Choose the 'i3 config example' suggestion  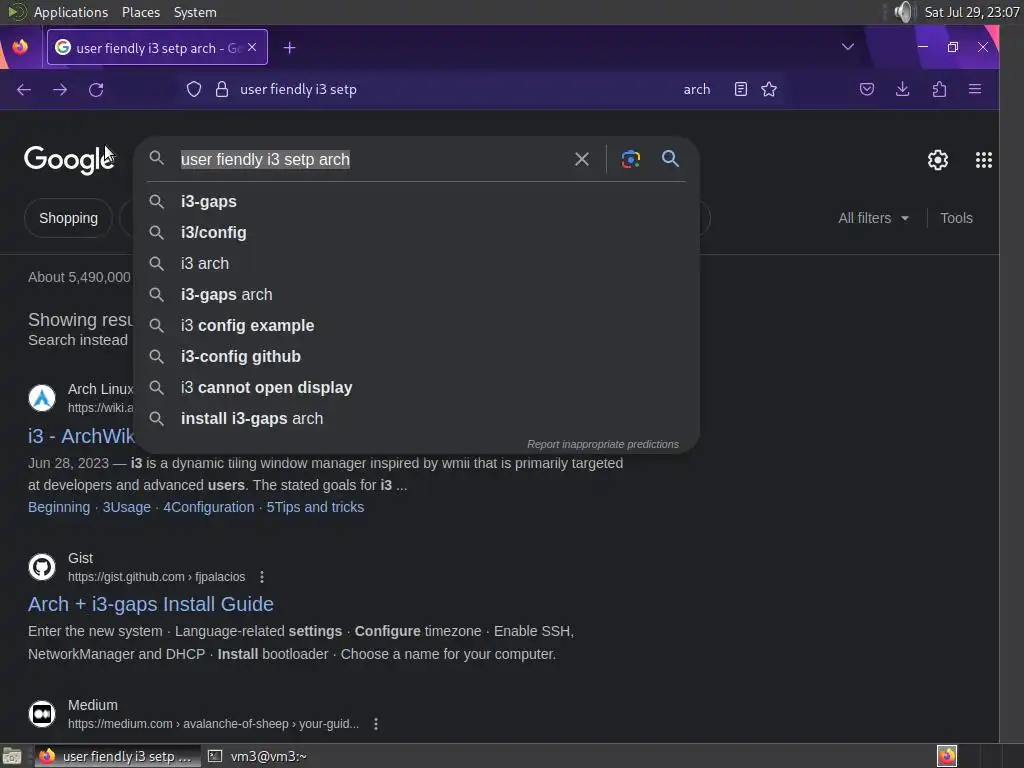tap(416, 326)
